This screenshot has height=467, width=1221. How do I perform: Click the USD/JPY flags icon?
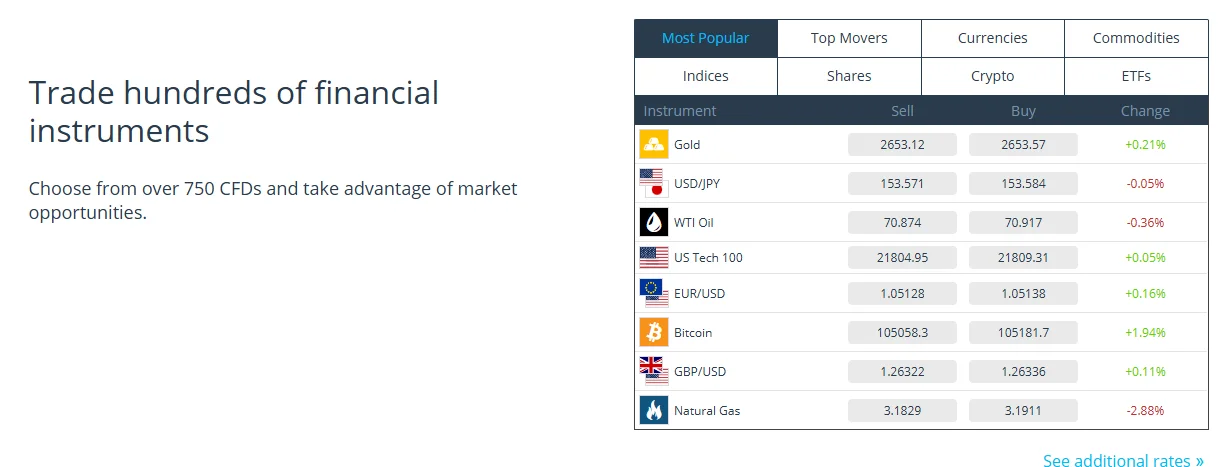click(653, 183)
